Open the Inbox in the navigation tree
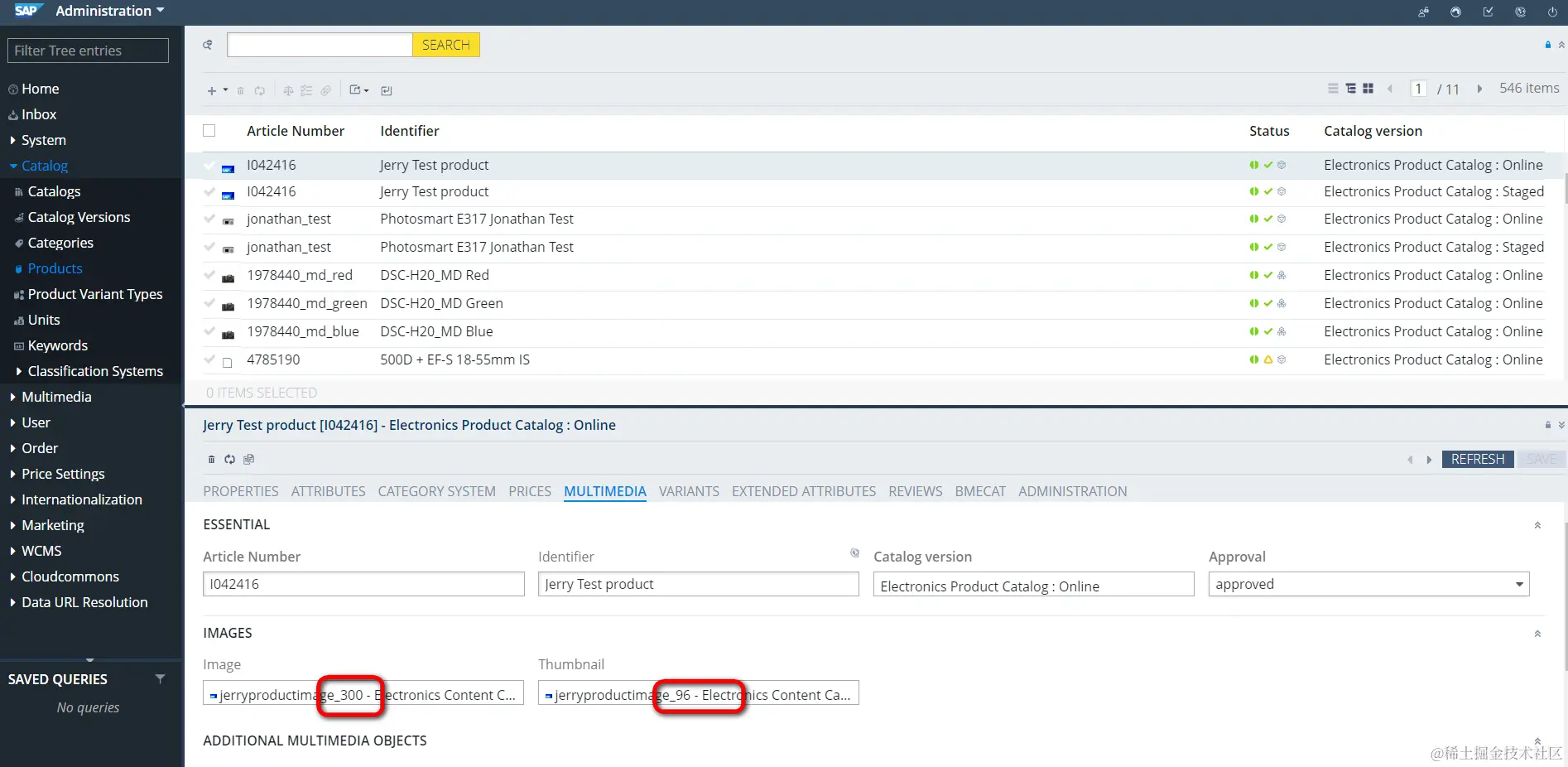 (39, 114)
